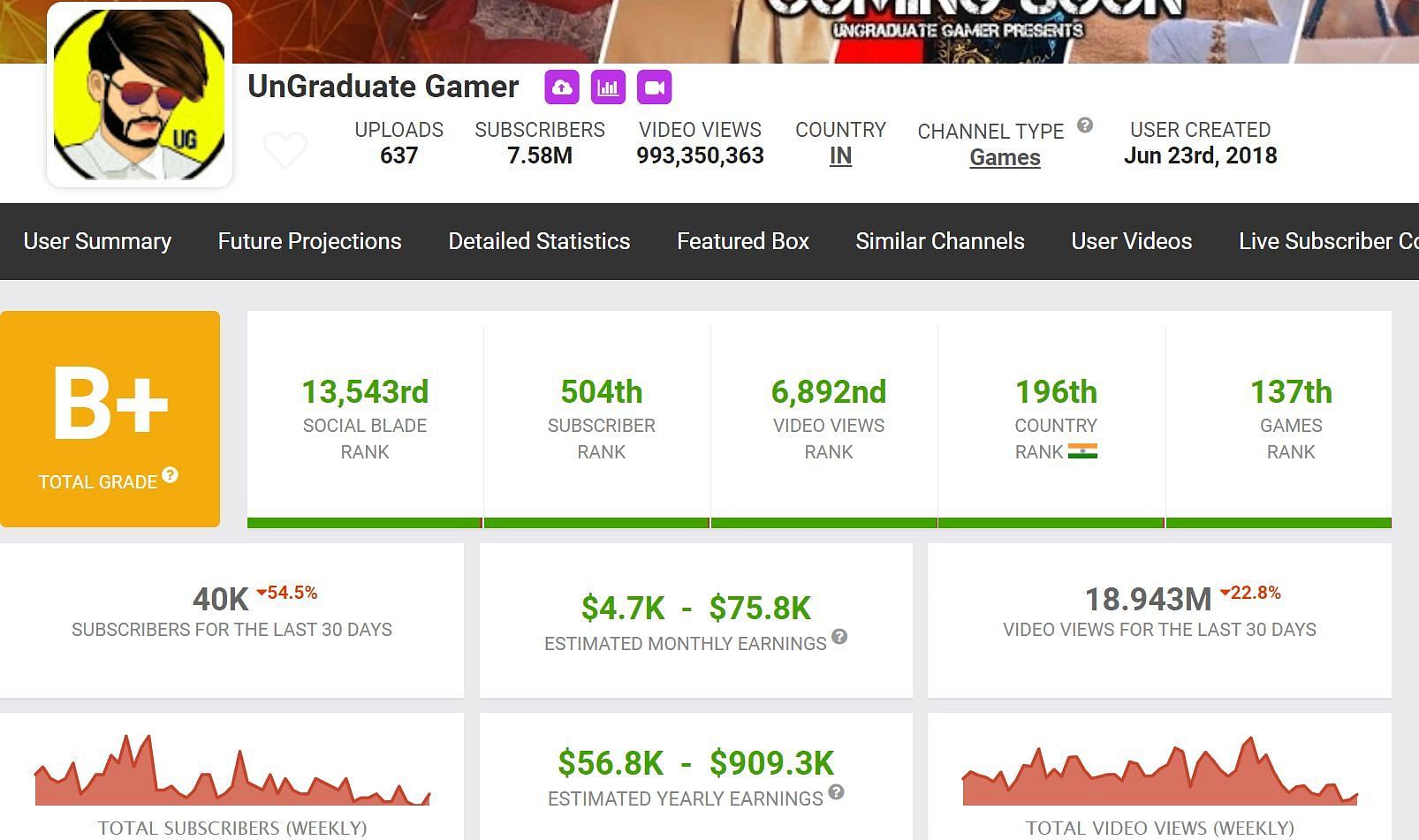
Task: Open the User Videos tab
Action: [1131, 241]
